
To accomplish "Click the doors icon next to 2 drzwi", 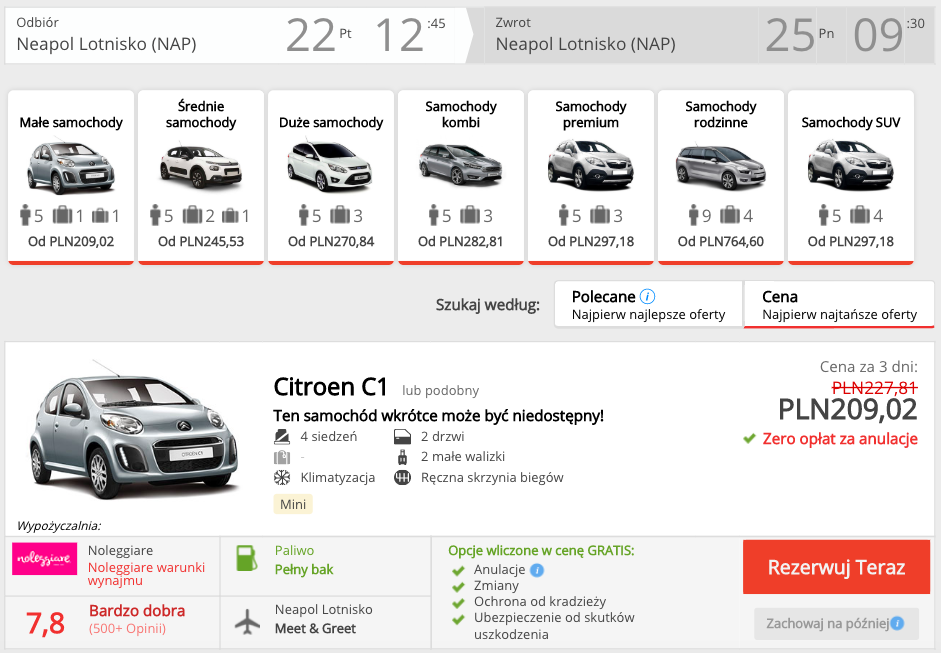I will pyautogui.click(x=402, y=435).
